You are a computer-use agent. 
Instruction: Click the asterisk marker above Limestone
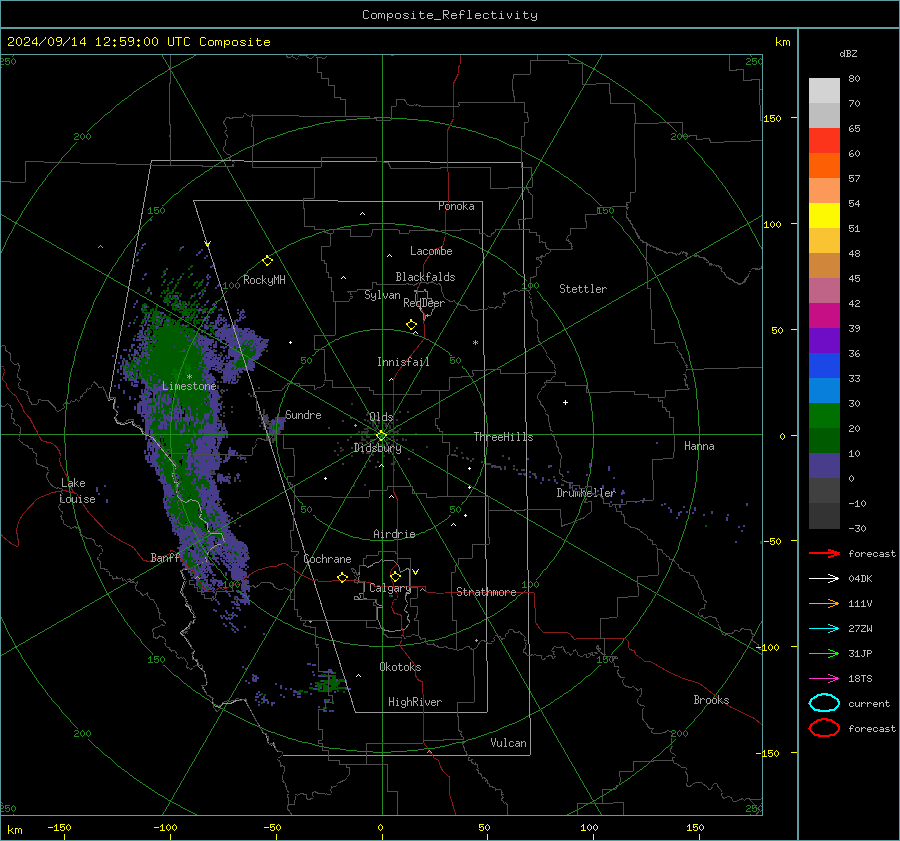pos(189,377)
